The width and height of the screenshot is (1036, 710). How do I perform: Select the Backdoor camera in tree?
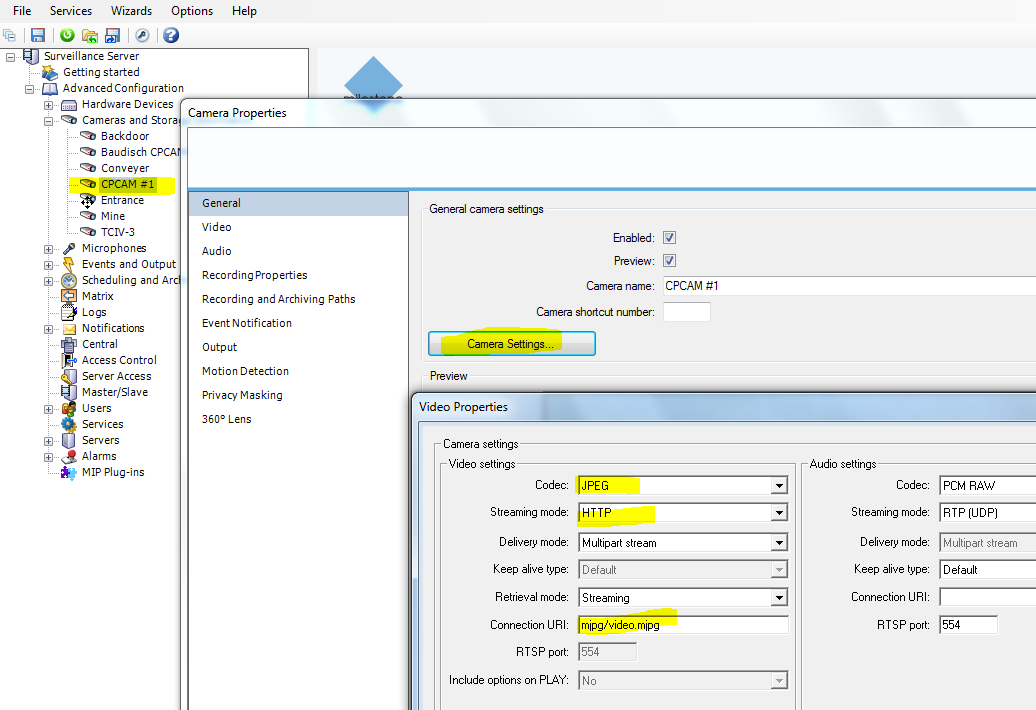(124, 136)
